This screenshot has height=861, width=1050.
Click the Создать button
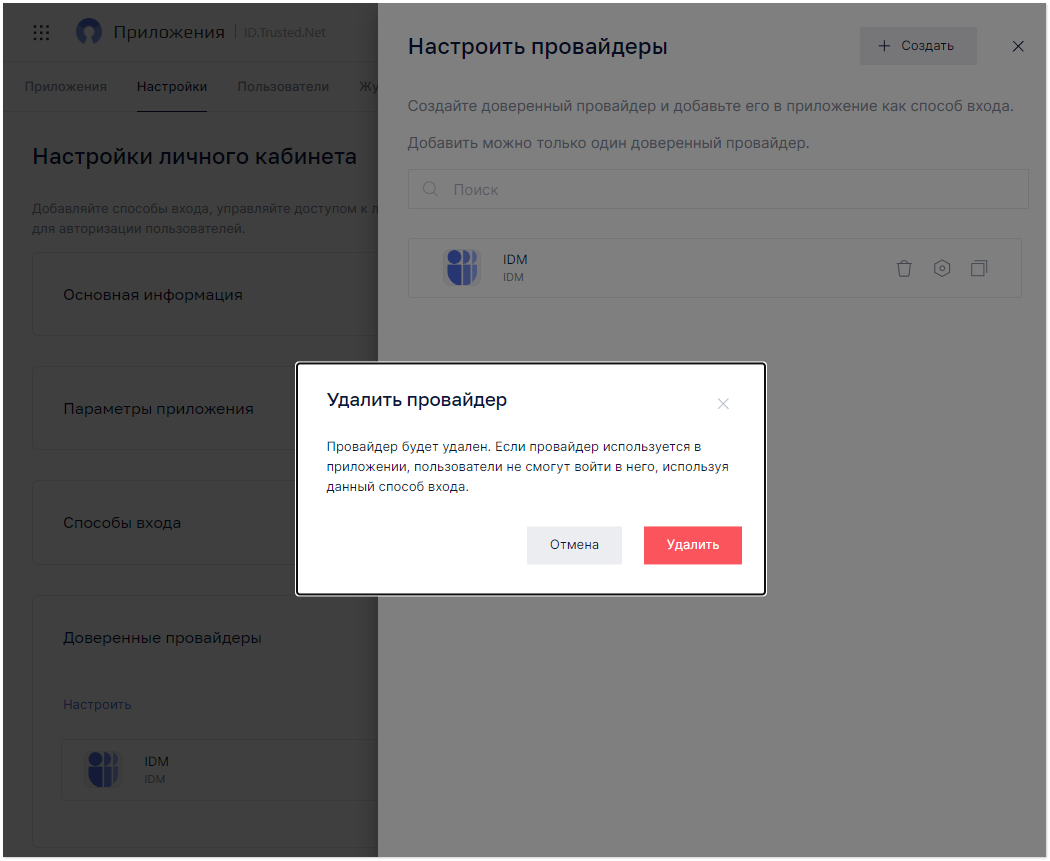(917, 46)
